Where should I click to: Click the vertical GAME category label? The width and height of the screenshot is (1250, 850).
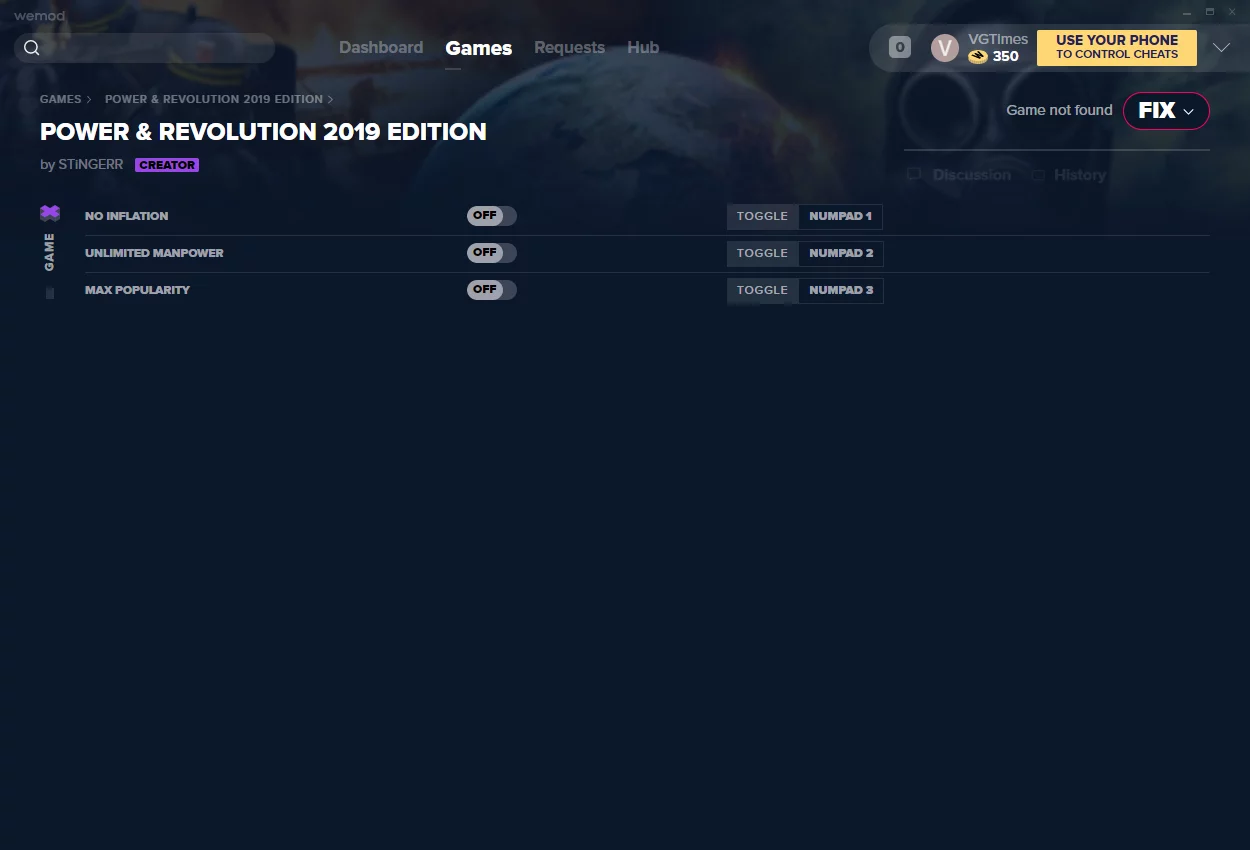(50, 252)
